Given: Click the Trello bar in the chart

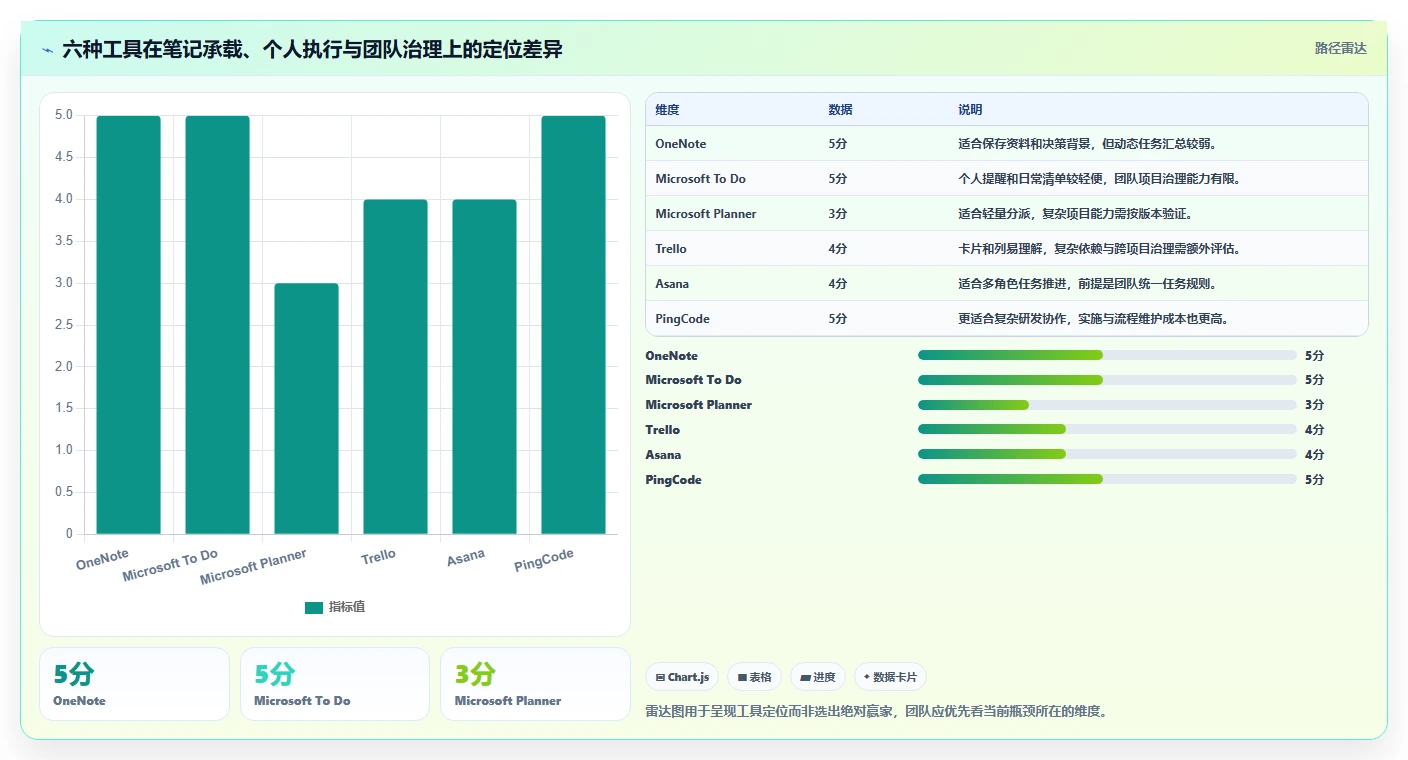Looking at the screenshot, I should pos(396,367).
